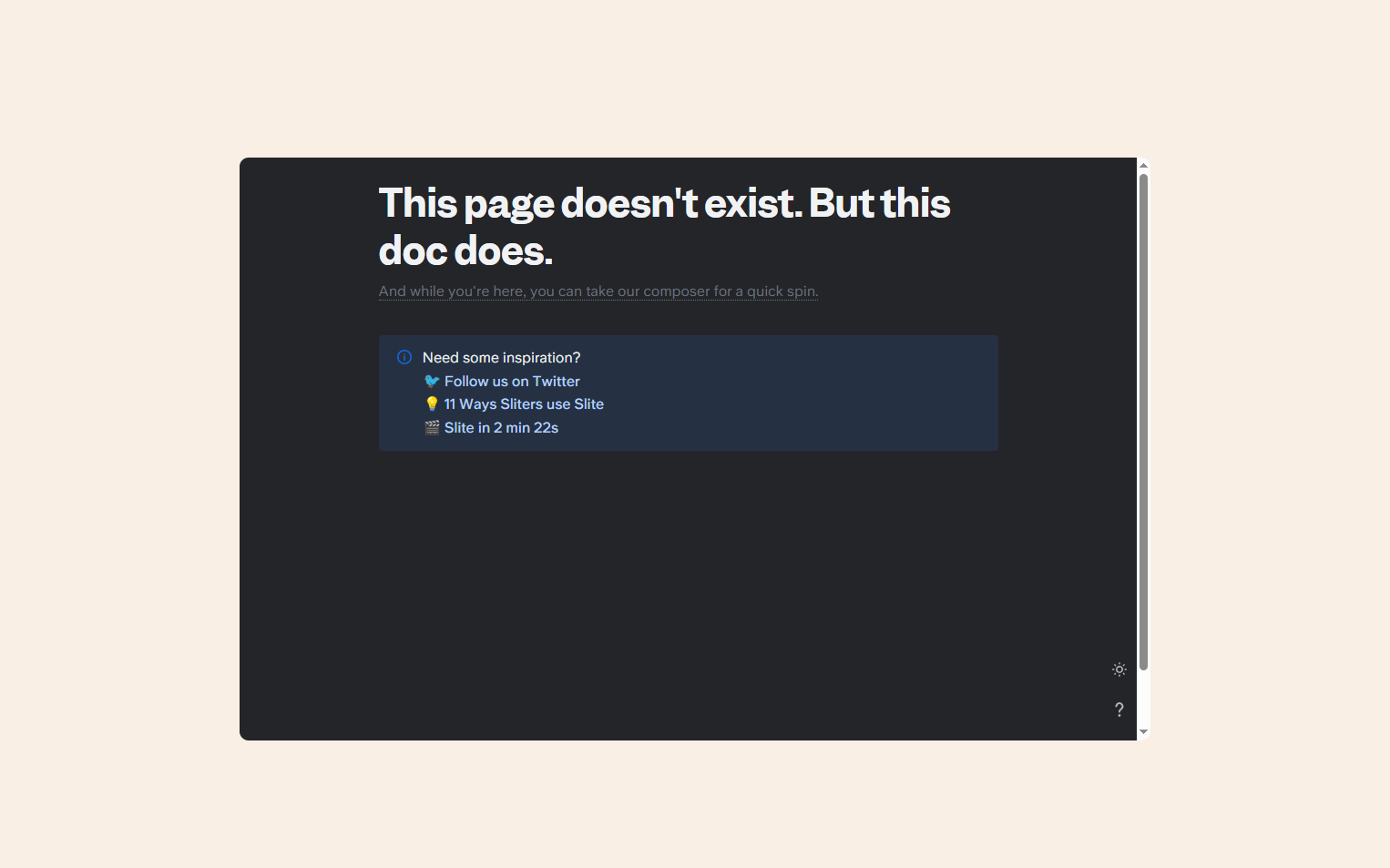1390x868 pixels.
Task: Toggle the light theme sun icon
Action: tap(1119, 669)
